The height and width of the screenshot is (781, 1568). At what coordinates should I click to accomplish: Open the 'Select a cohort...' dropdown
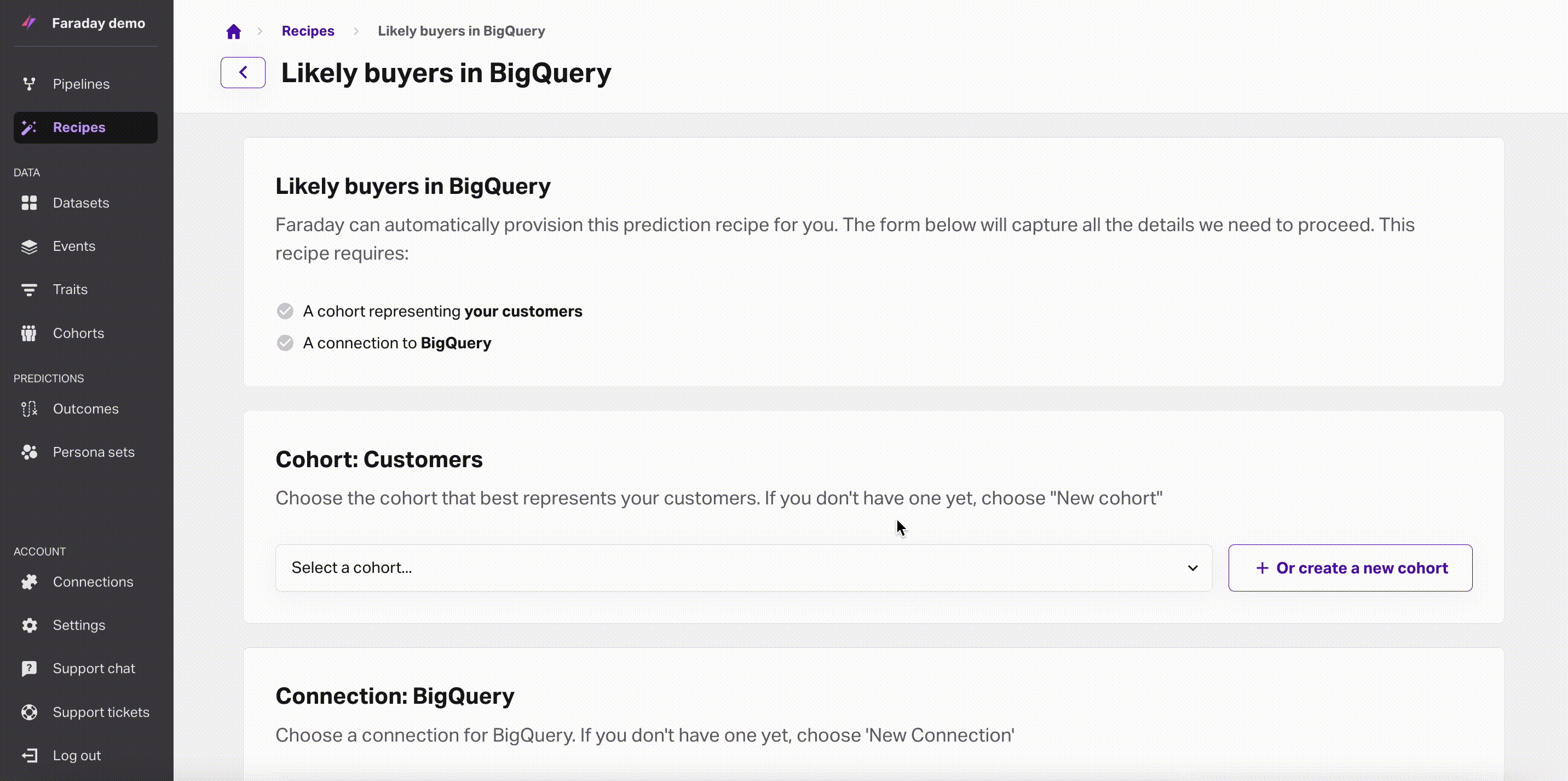[x=743, y=568]
